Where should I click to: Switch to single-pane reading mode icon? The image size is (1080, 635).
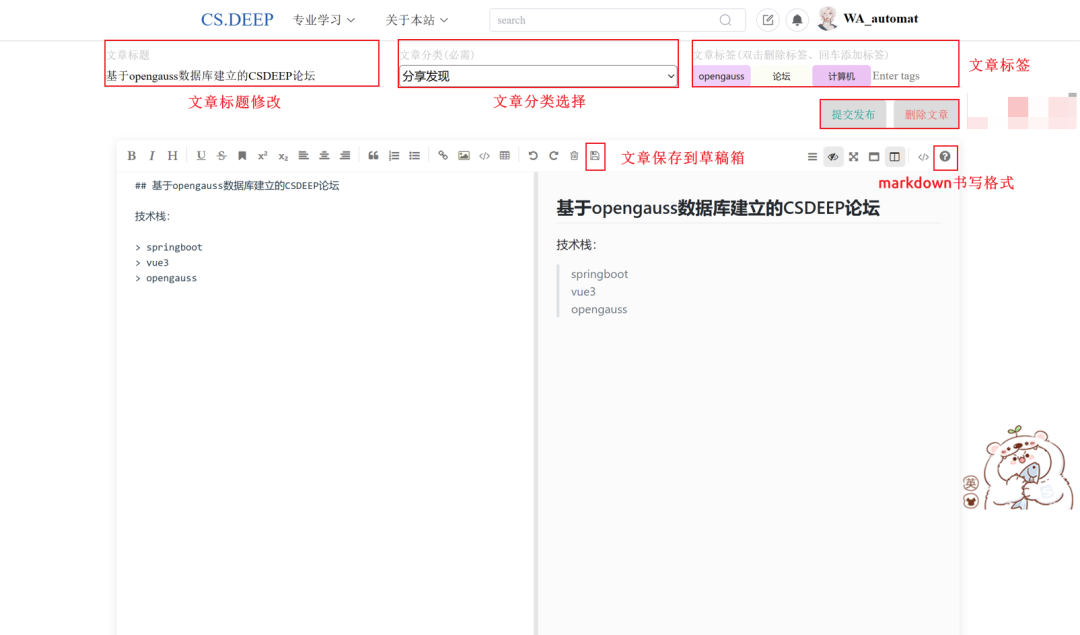pos(874,157)
